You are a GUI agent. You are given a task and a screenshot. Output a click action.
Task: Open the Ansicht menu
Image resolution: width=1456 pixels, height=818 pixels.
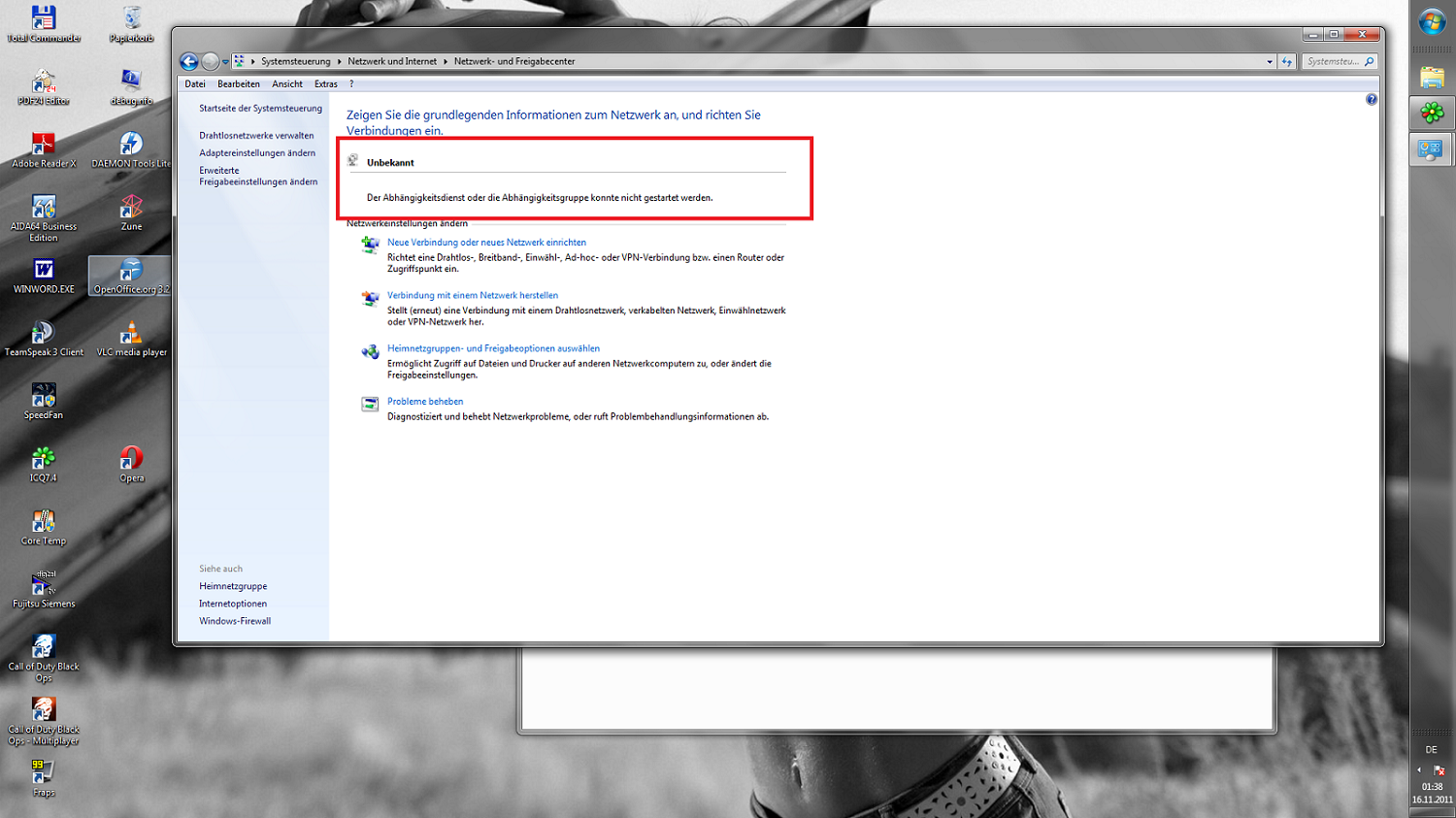pyautogui.click(x=287, y=84)
